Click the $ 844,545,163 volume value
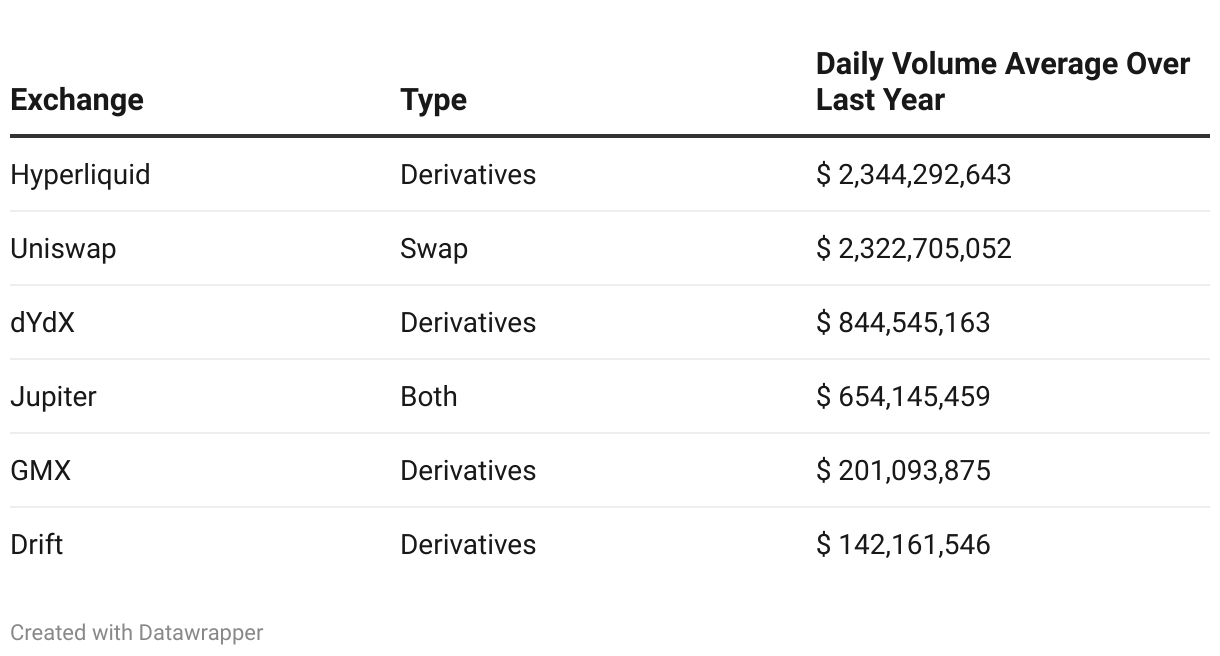This screenshot has width=1220, height=656. pyautogui.click(x=903, y=323)
